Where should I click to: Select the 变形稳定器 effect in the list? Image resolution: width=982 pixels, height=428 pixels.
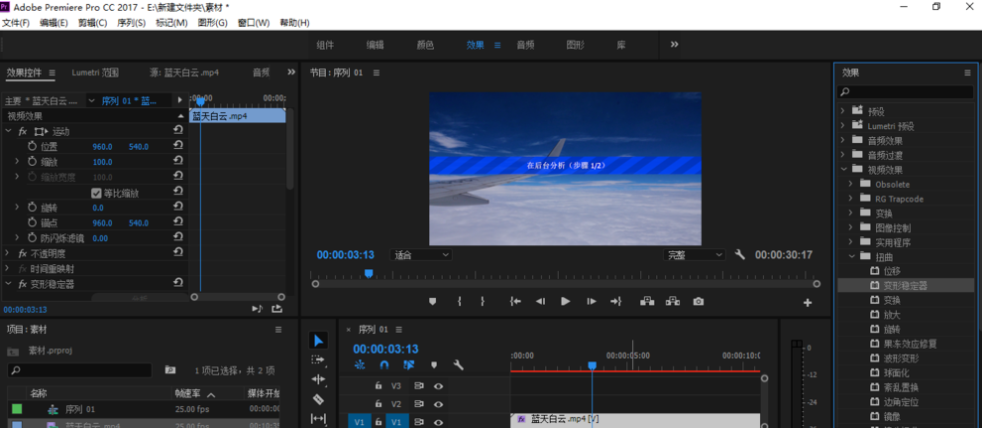pyautogui.click(x=905, y=285)
